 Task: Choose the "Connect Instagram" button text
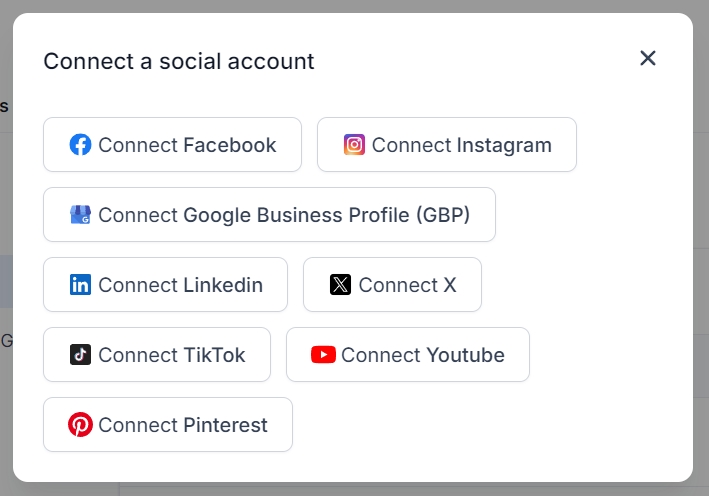click(x=461, y=145)
